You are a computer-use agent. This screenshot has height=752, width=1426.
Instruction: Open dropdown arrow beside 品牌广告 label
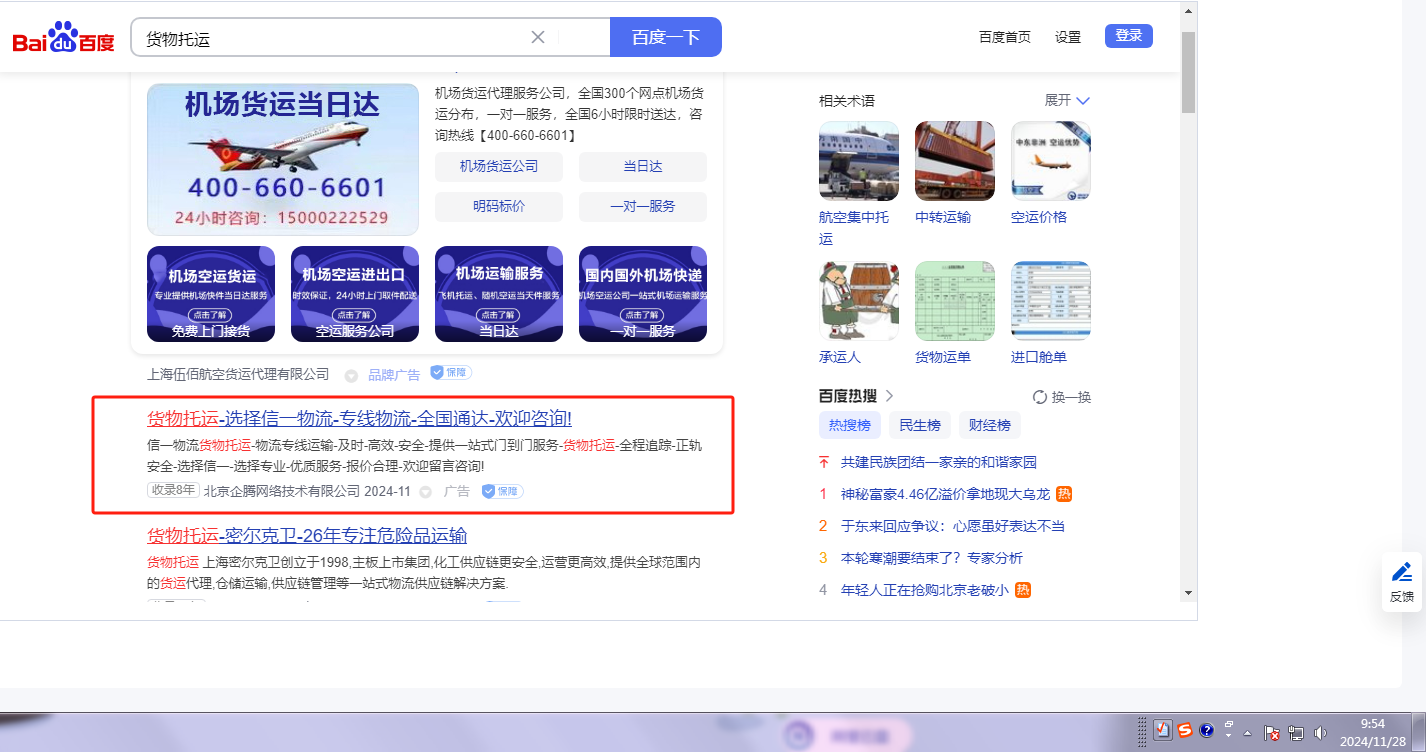(x=351, y=375)
